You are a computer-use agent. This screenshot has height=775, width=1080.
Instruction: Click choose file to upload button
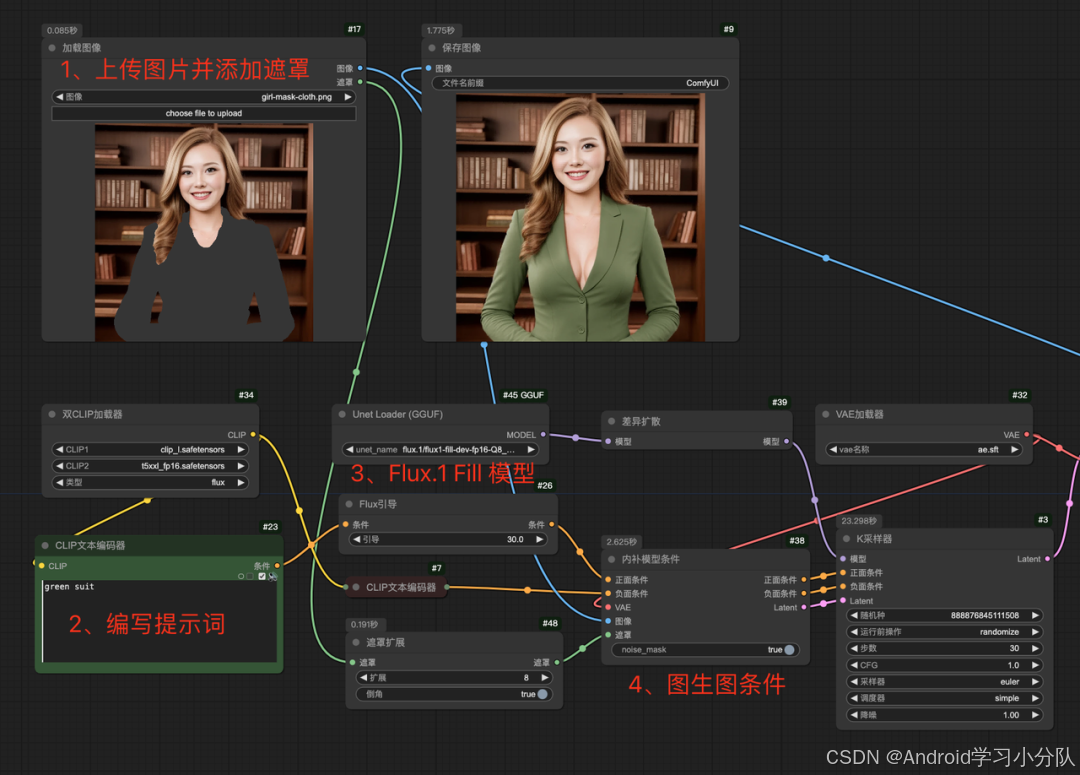pos(204,113)
